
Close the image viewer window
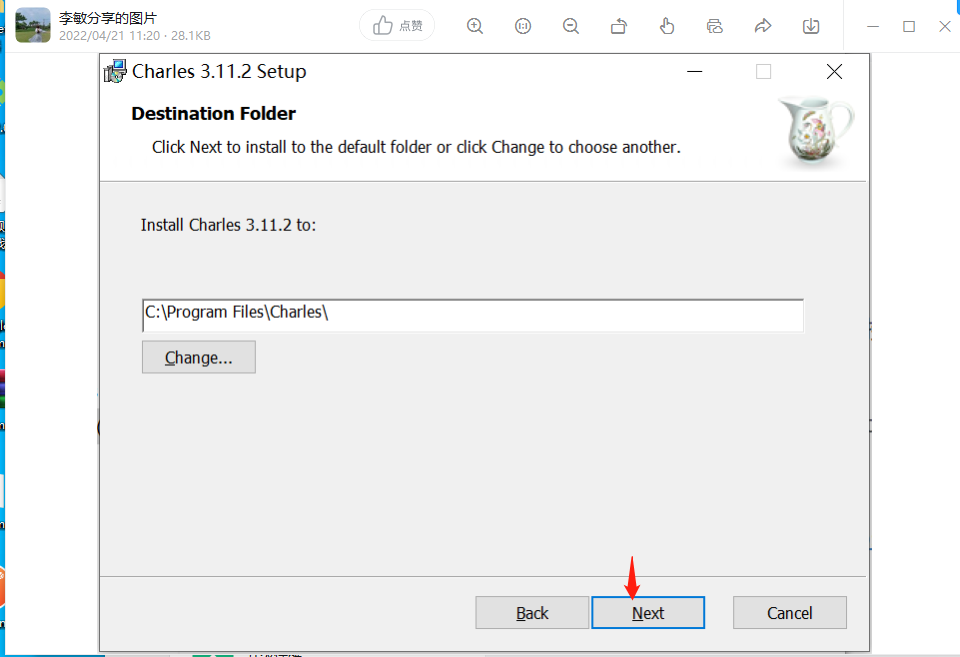(945, 26)
